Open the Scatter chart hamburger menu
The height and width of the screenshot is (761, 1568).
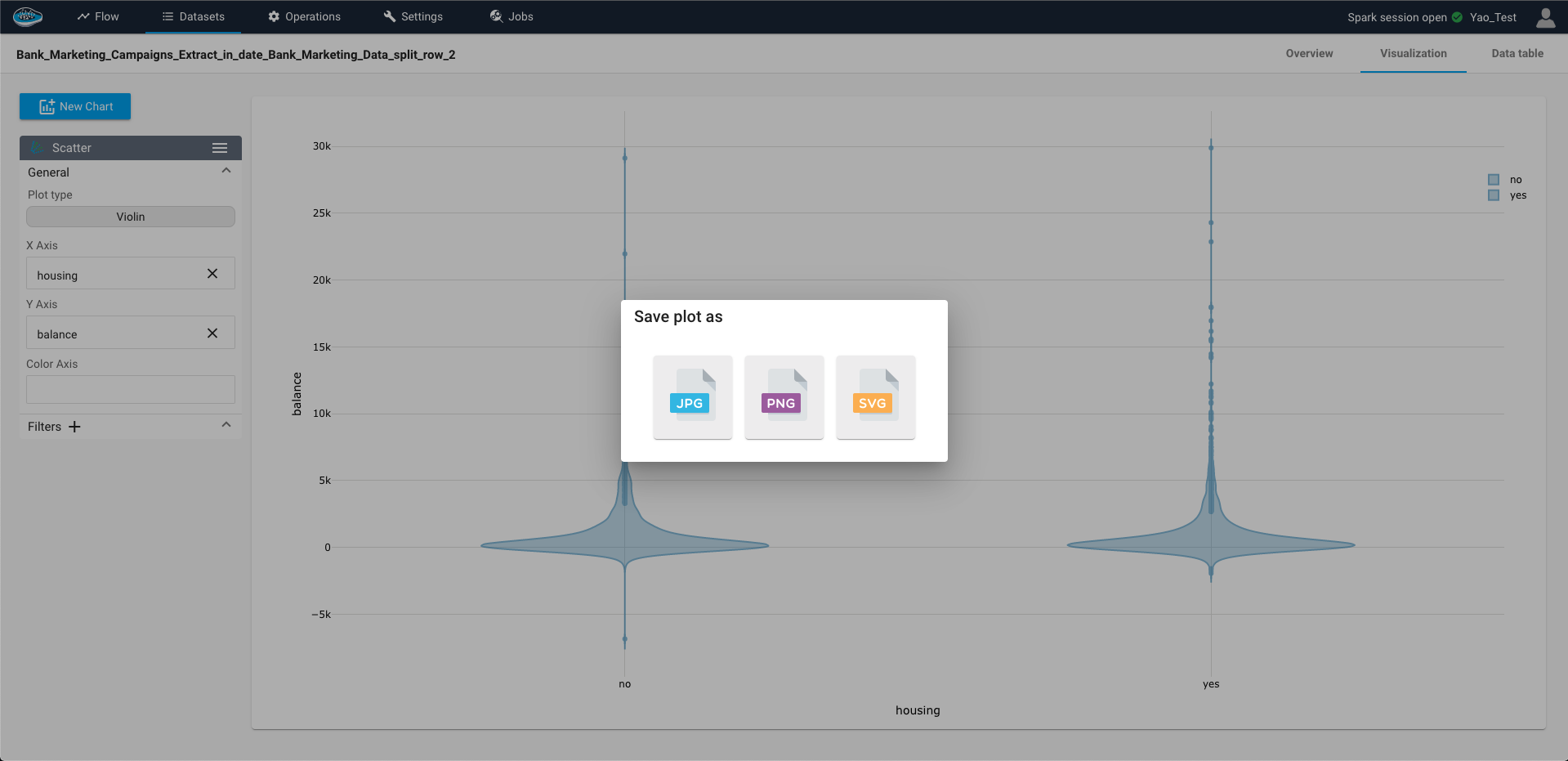[x=219, y=148]
